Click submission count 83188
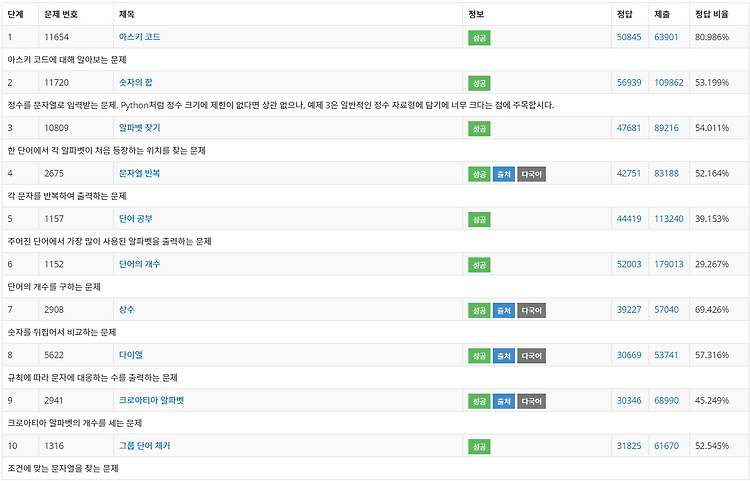 click(666, 173)
